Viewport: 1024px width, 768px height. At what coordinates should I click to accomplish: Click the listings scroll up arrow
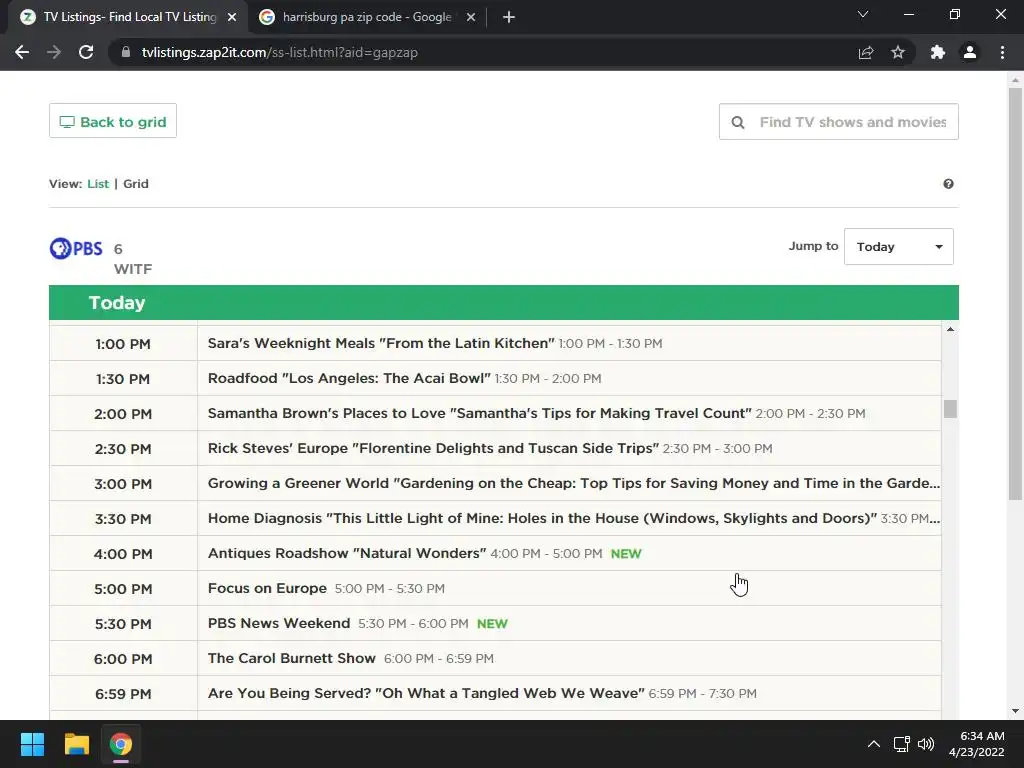point(950,329)
